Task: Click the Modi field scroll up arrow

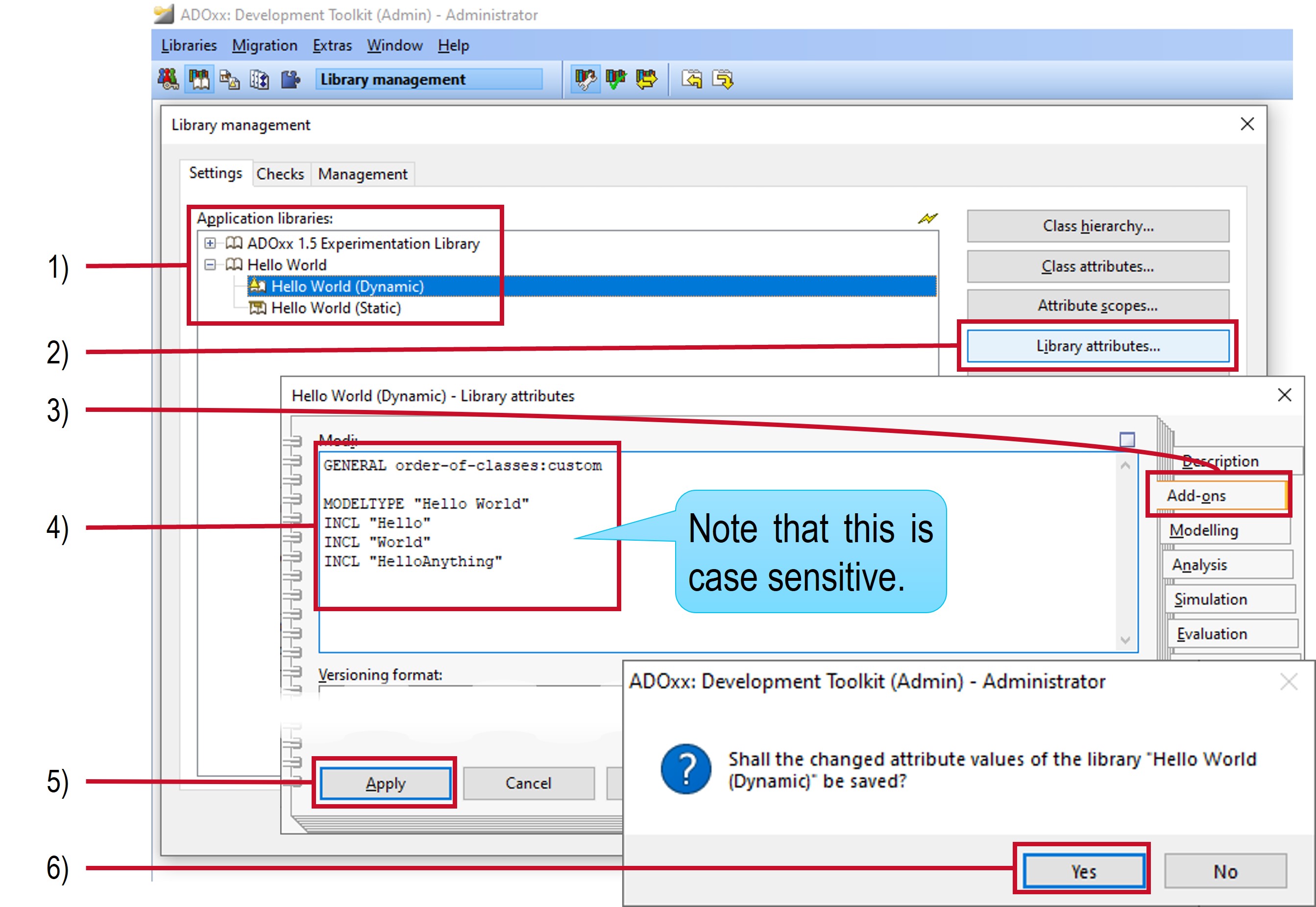Action: point(1125,465)
